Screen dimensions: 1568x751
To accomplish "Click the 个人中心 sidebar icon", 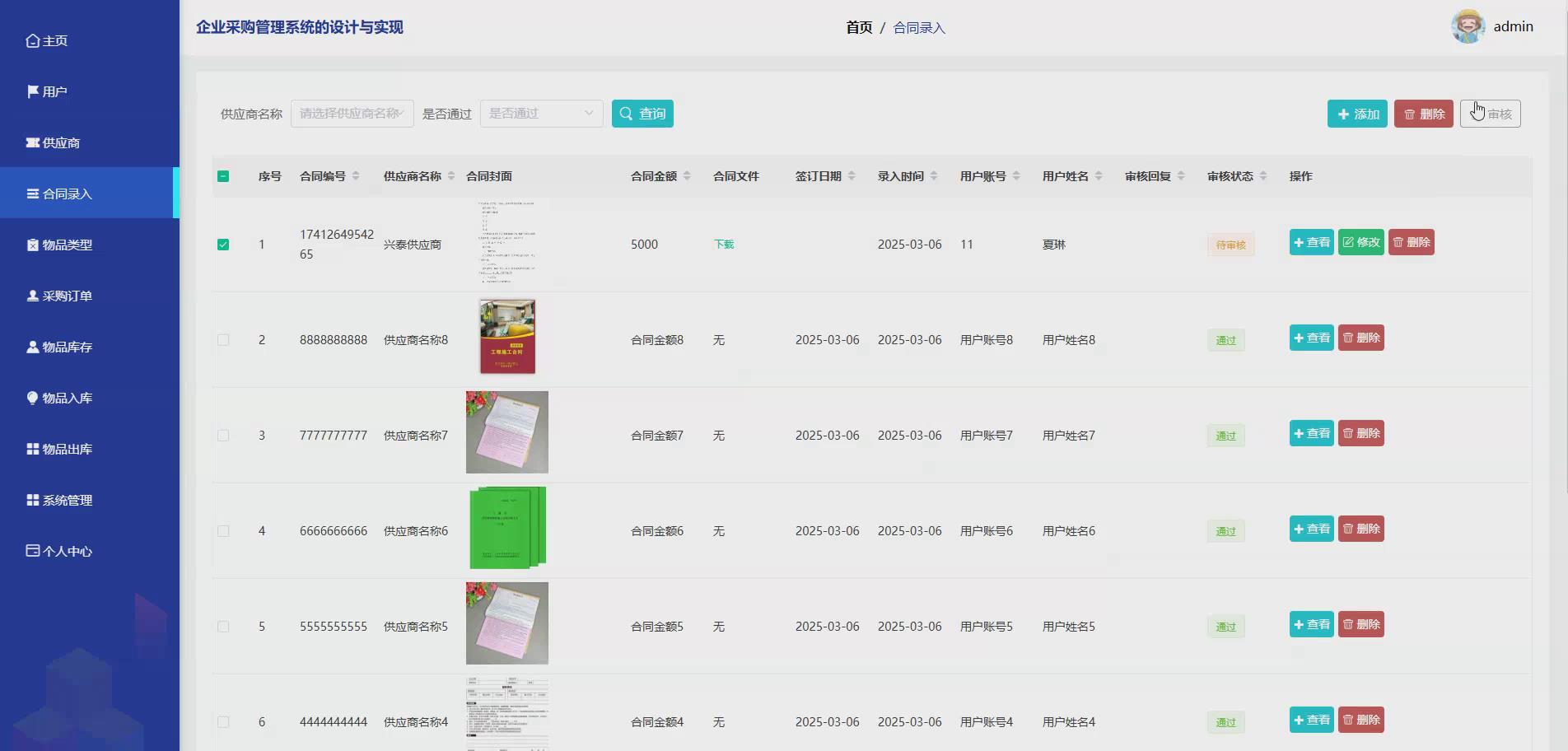I will pyautogui.click(x=33, y=551).
